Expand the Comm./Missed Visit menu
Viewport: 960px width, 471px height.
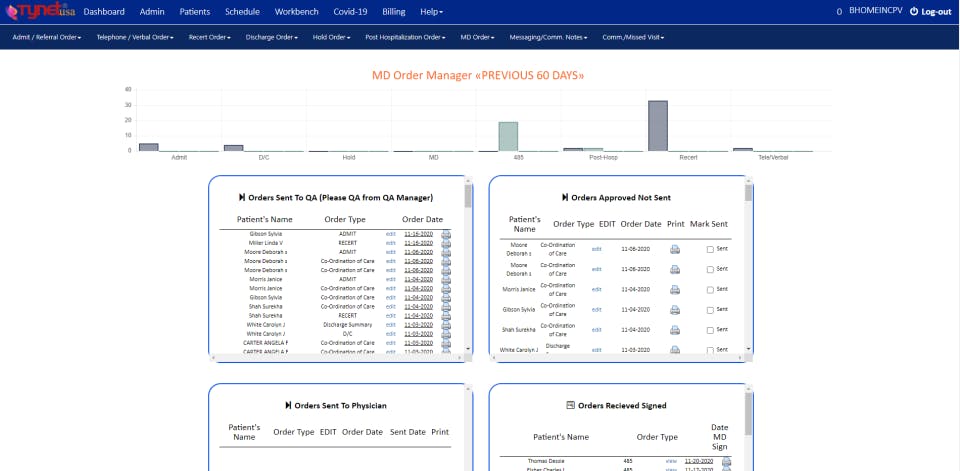[633, 37]
